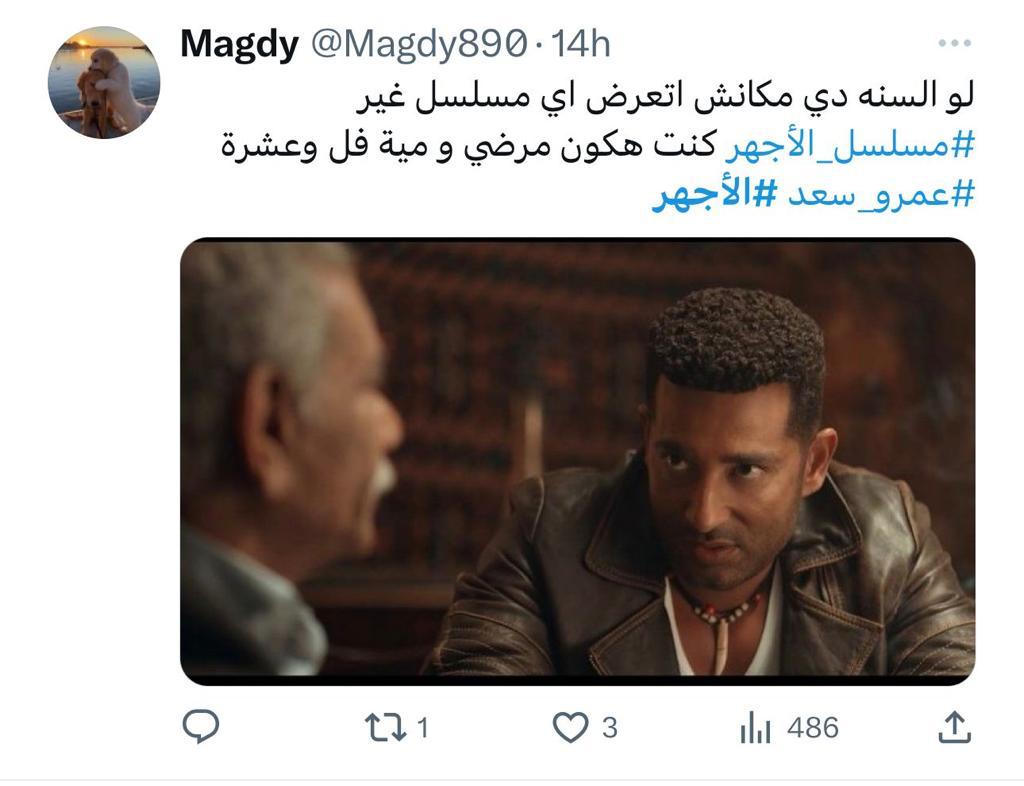The width and height of the screenshot is (1024, 786).
Task: Open the attached series scene image
Action: 577,462
